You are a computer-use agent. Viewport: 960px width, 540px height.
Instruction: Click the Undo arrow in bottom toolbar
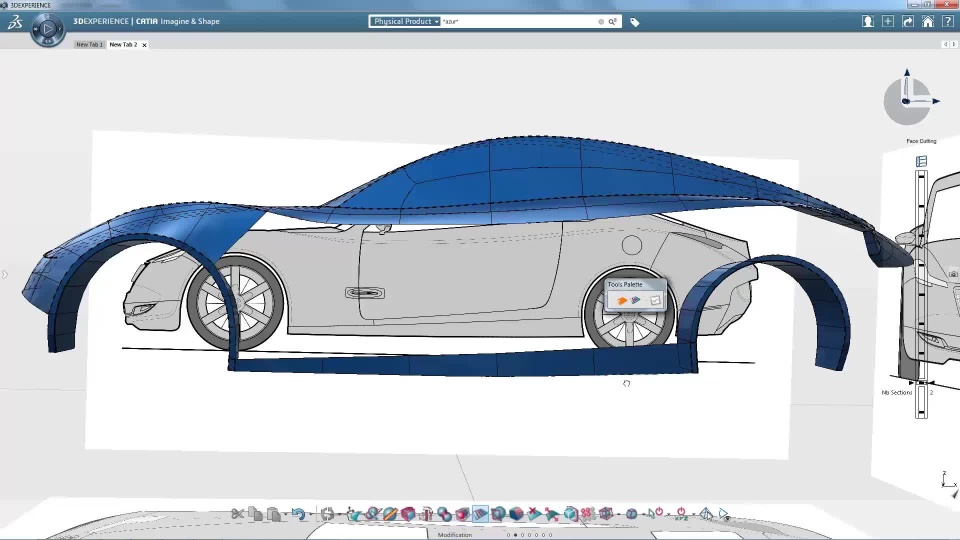pyautogui.click(x=297, y=514)
